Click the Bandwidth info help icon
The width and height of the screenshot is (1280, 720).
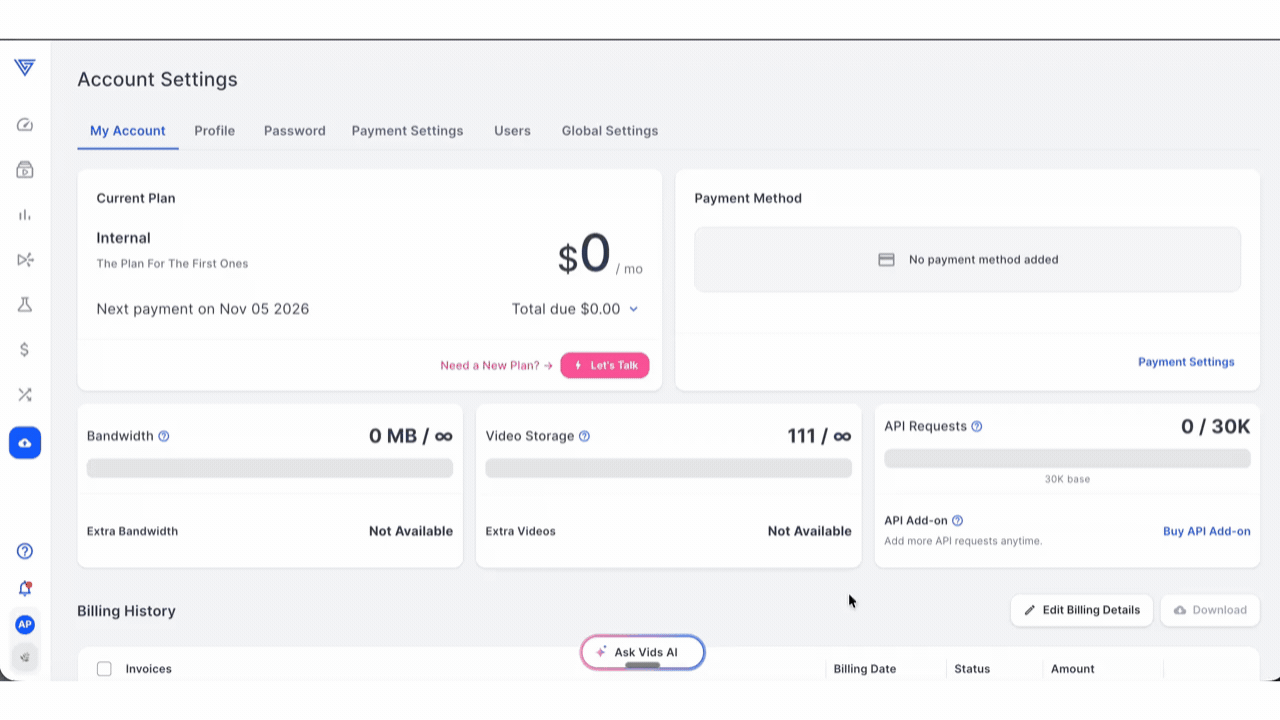click(164, 436)
